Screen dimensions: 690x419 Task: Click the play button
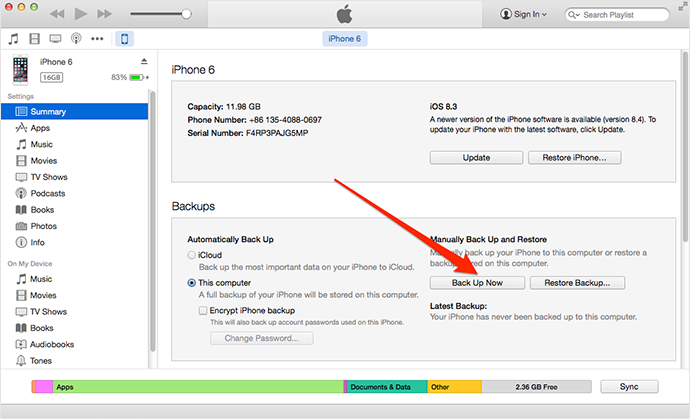click(81, 14)
